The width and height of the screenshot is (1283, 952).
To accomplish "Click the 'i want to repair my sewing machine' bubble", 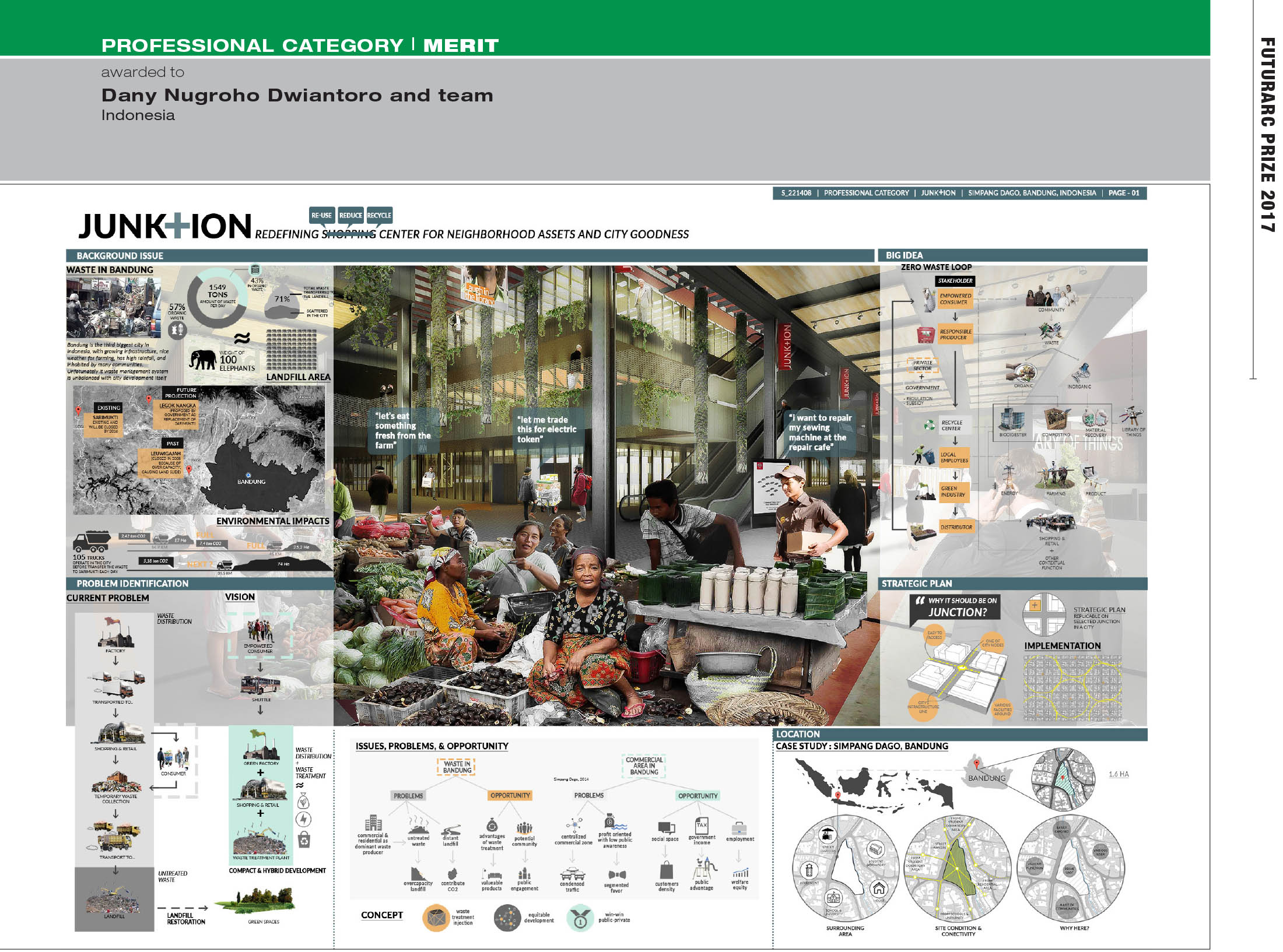I will (x=819, y=433).
